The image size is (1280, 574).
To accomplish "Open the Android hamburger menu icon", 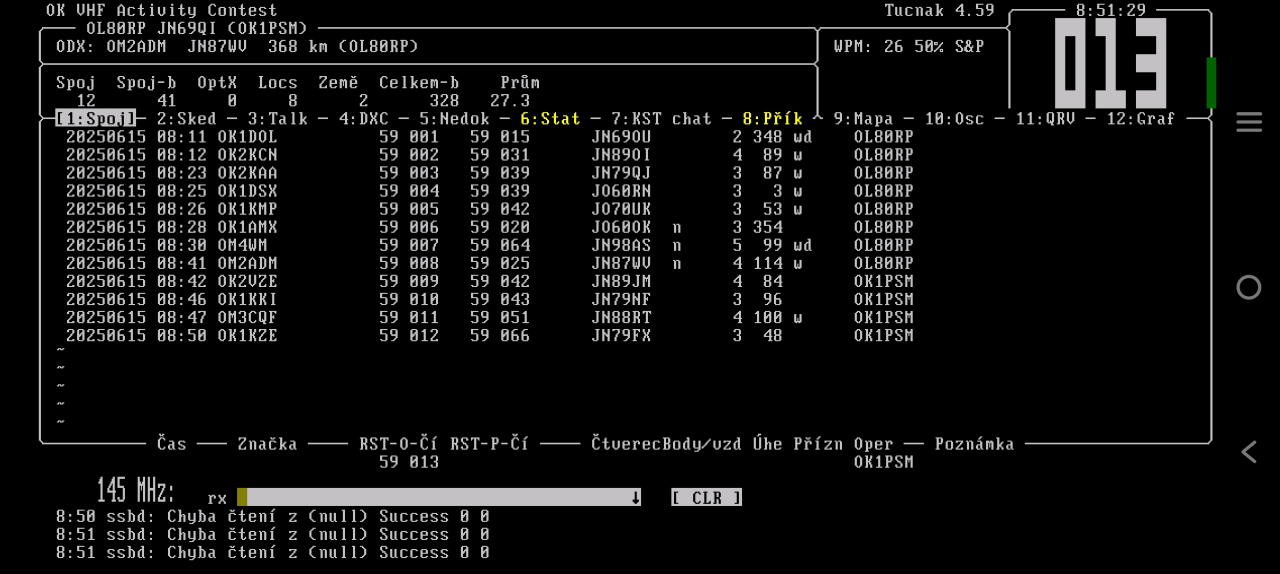I will 1248,122.
